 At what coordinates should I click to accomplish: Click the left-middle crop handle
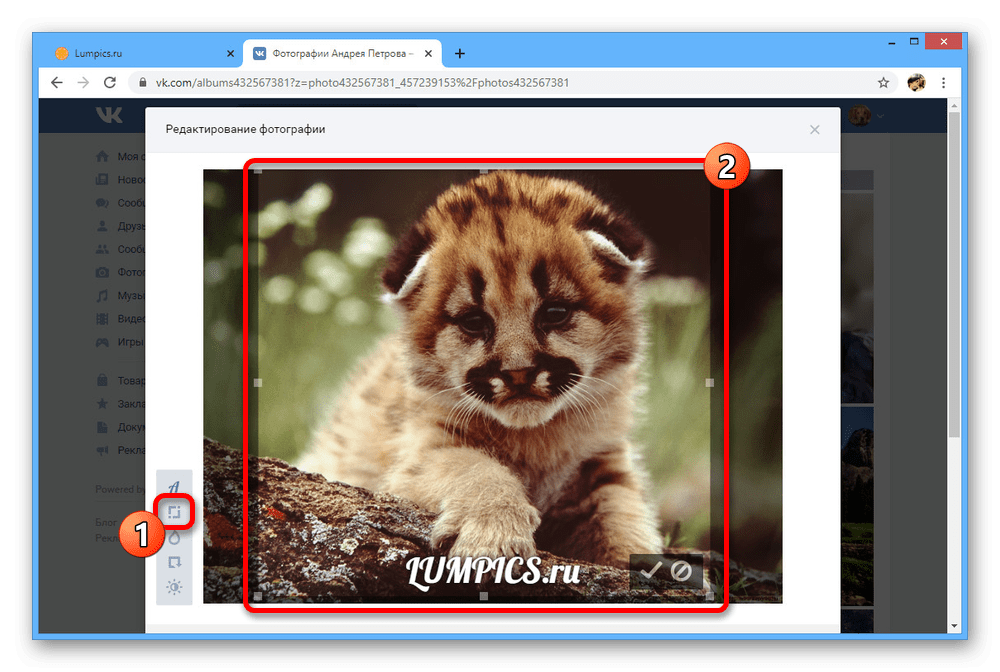click(x=258, y=383)
